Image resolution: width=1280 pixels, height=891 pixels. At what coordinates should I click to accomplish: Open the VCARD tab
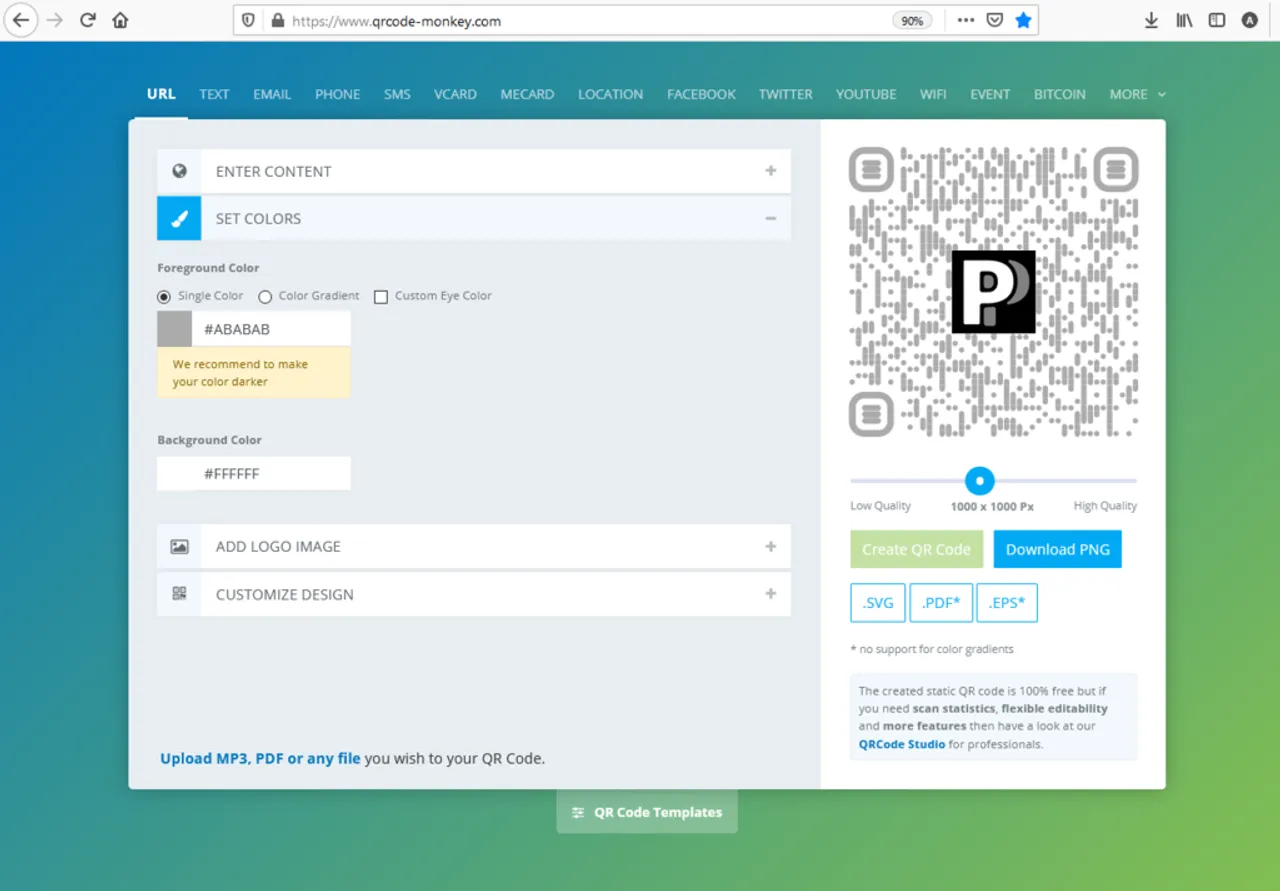click(x=455, y=94)
